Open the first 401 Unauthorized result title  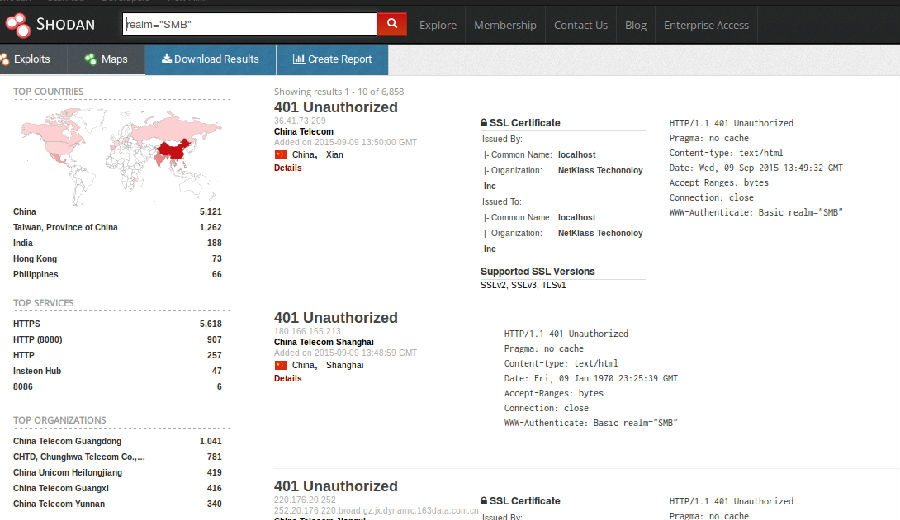tap(336, 107)
